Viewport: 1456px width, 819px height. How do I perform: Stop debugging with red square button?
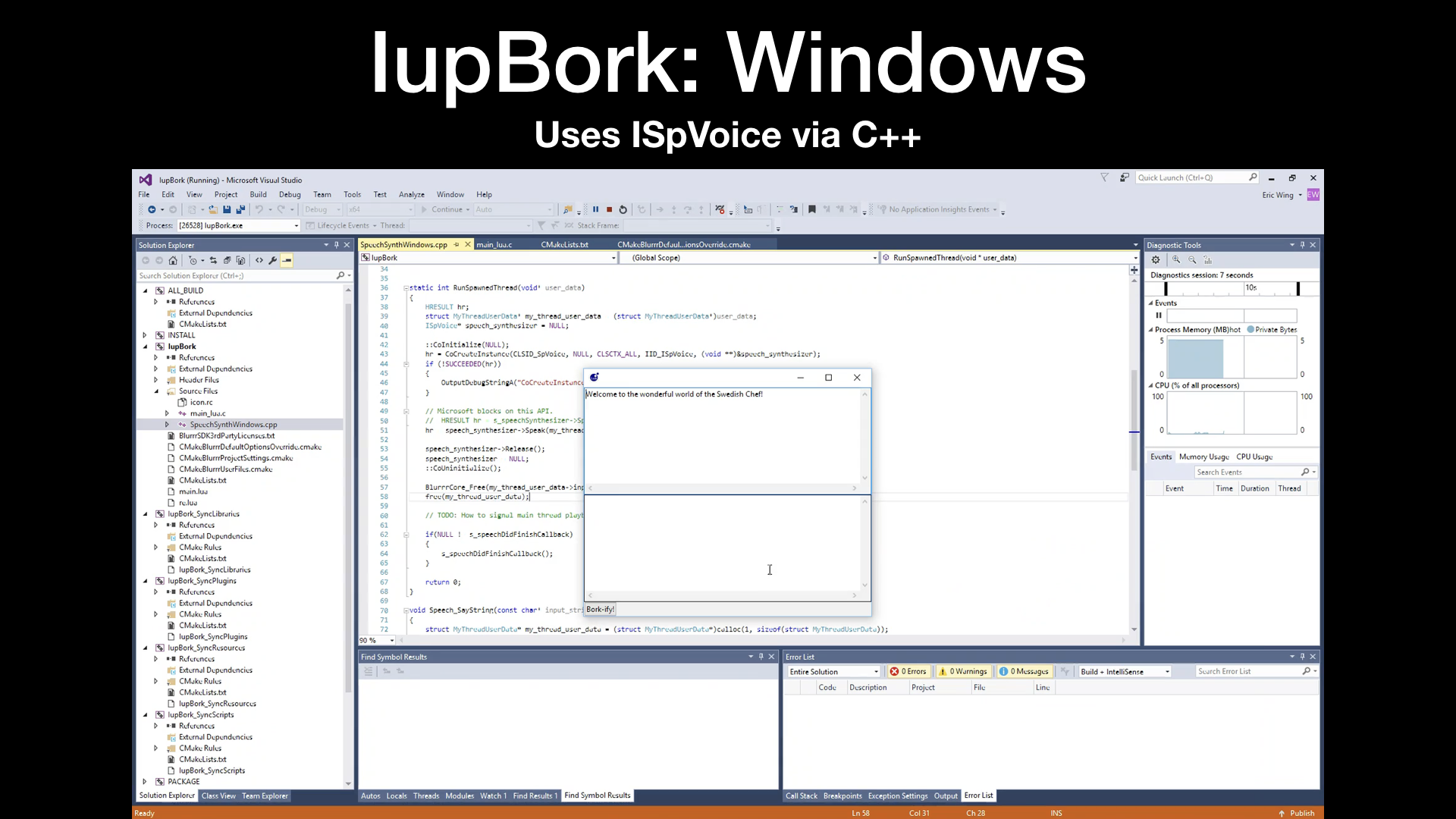(609, 210)
